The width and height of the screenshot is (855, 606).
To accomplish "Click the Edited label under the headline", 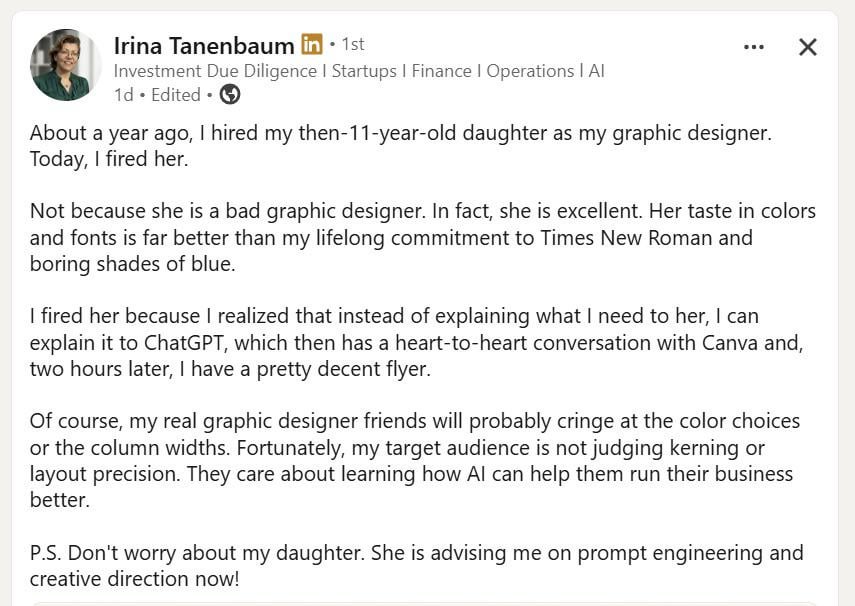I will click(x=176, y=95).
